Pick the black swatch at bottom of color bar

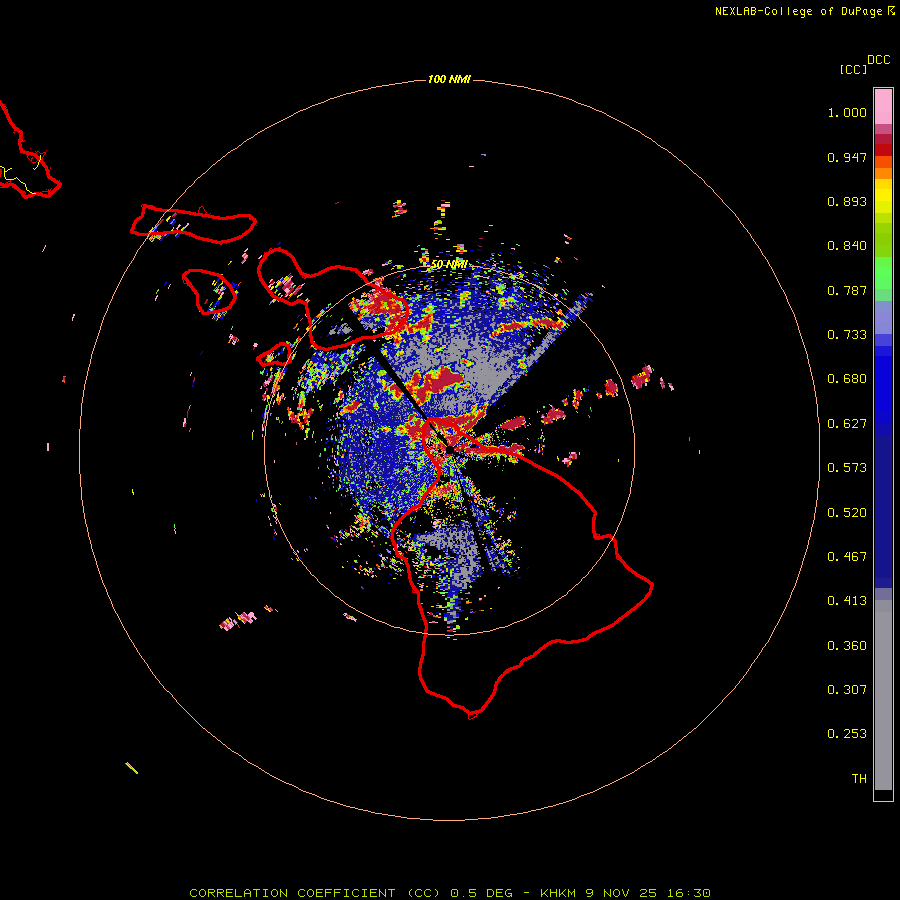[x=883, y=794]
